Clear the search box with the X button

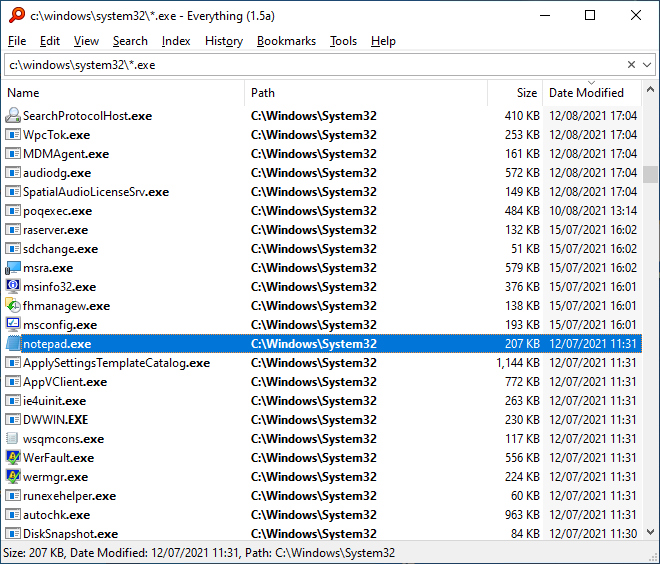pos(631,65)
